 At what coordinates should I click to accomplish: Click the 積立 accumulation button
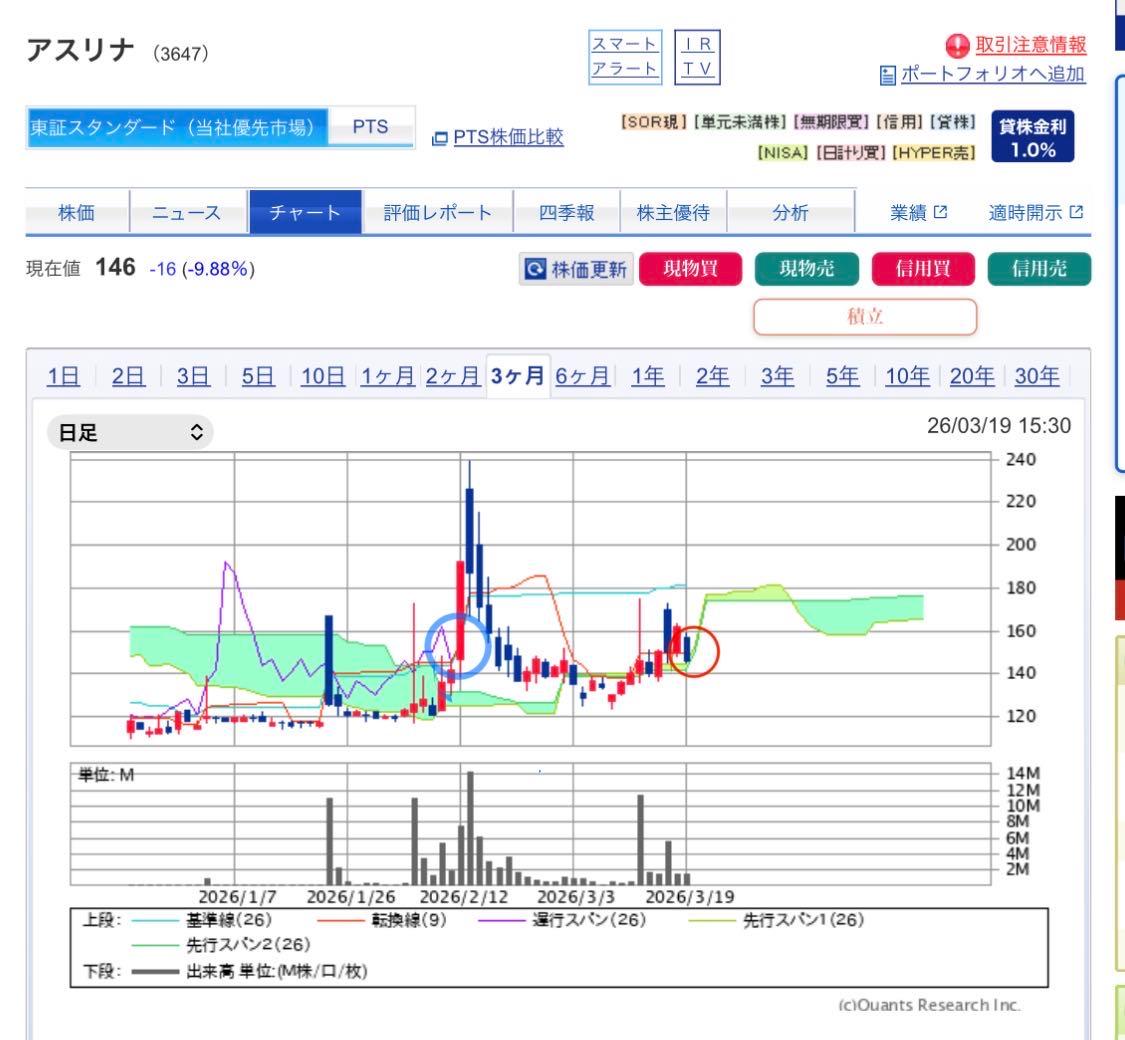coord(866,317)
